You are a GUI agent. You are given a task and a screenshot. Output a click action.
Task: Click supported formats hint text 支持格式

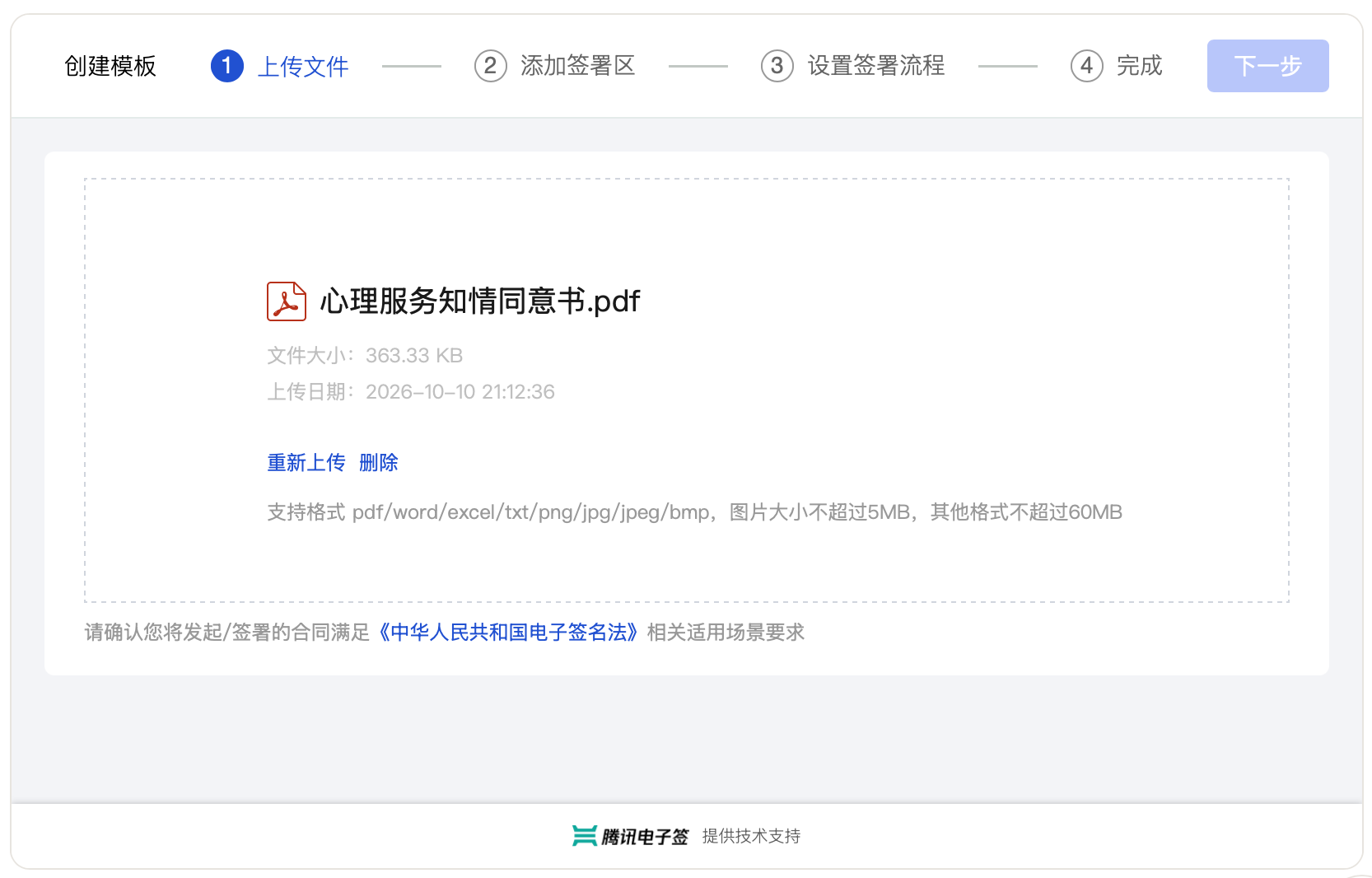(694, 512)
